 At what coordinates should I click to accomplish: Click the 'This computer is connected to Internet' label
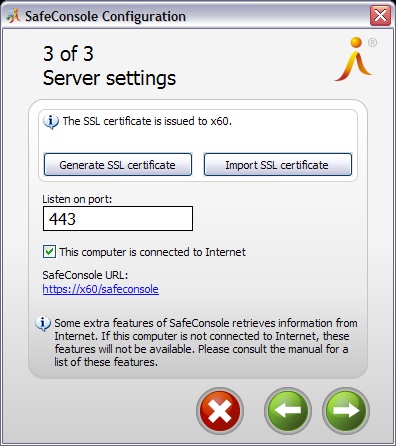(x=152, y=252)
